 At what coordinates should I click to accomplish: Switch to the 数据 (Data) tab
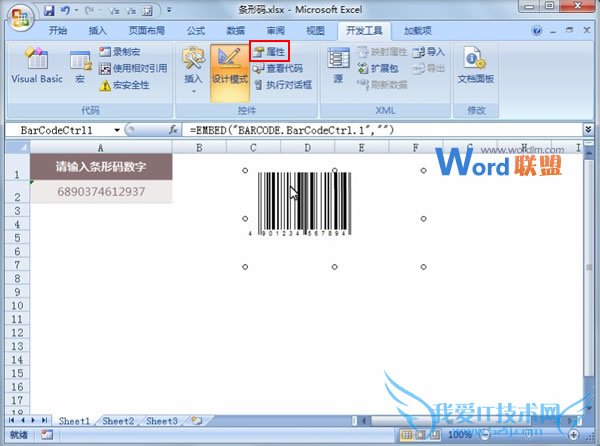[x=236, y=30]
